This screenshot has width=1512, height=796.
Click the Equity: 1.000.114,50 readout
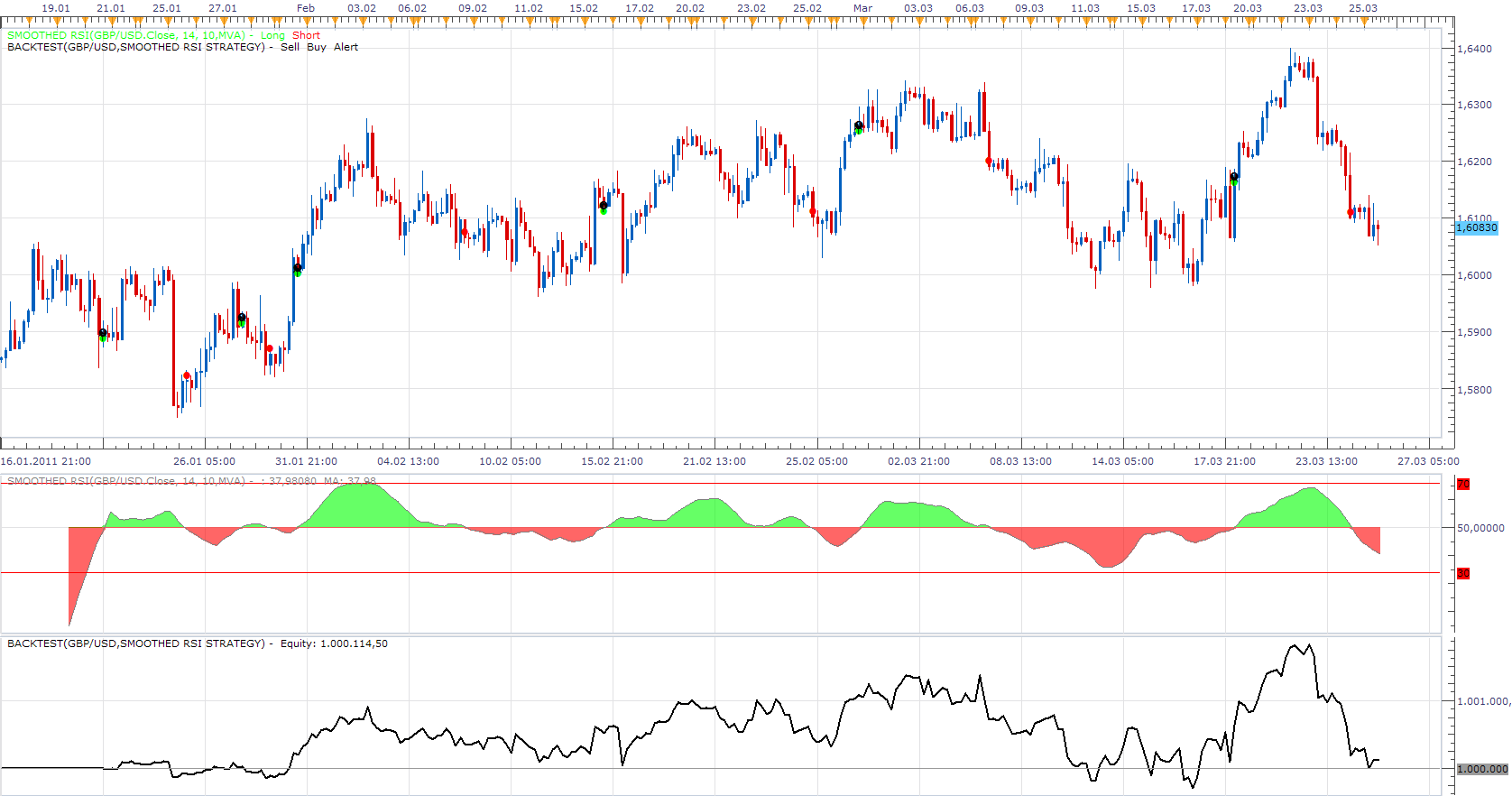[x=334, y=643]
